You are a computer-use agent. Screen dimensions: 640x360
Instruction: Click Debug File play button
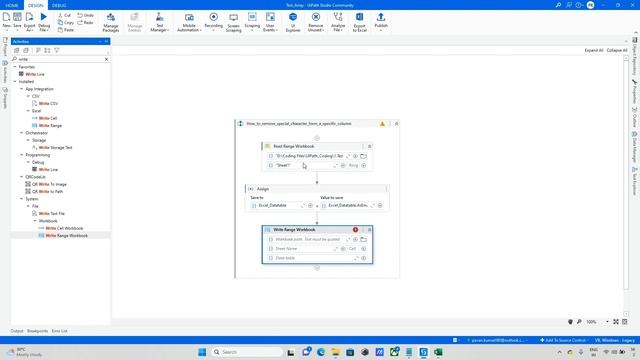(44, 21)
